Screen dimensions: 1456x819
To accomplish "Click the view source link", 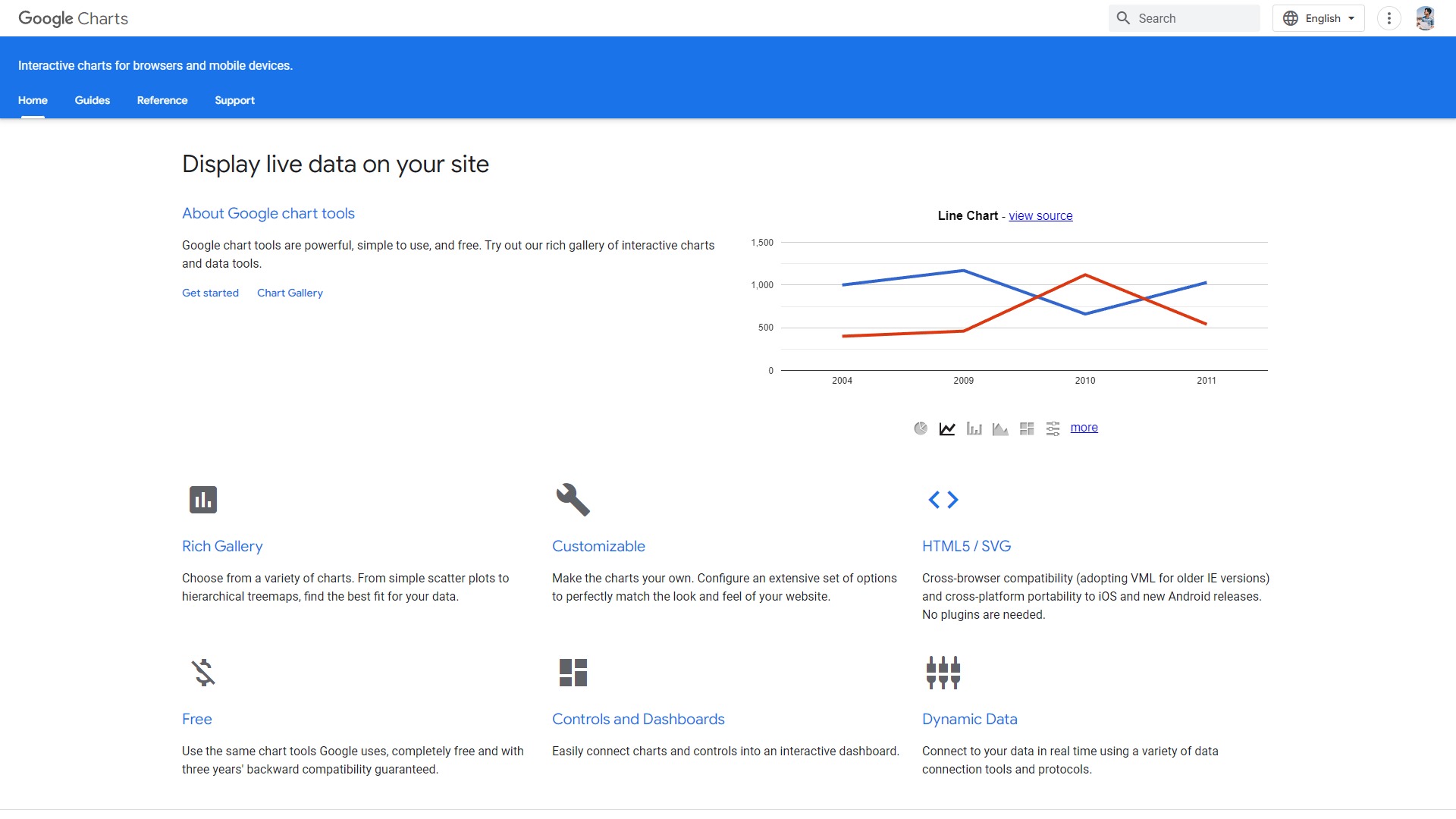I will 1040,215.
